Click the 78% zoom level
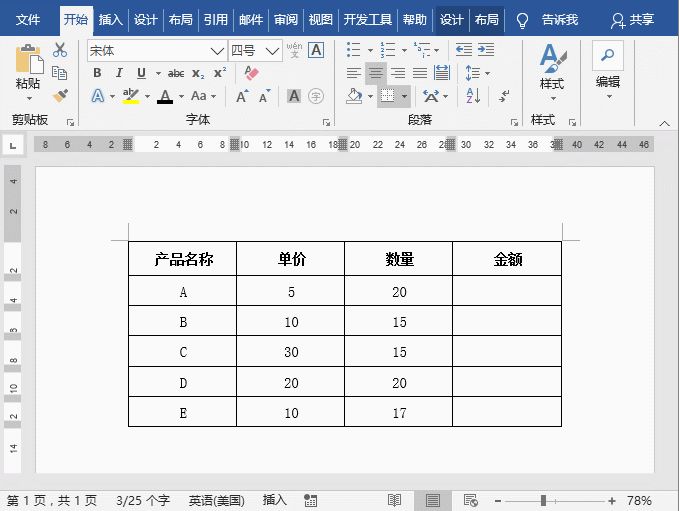 pyautogui.click(x=639, y=501)
